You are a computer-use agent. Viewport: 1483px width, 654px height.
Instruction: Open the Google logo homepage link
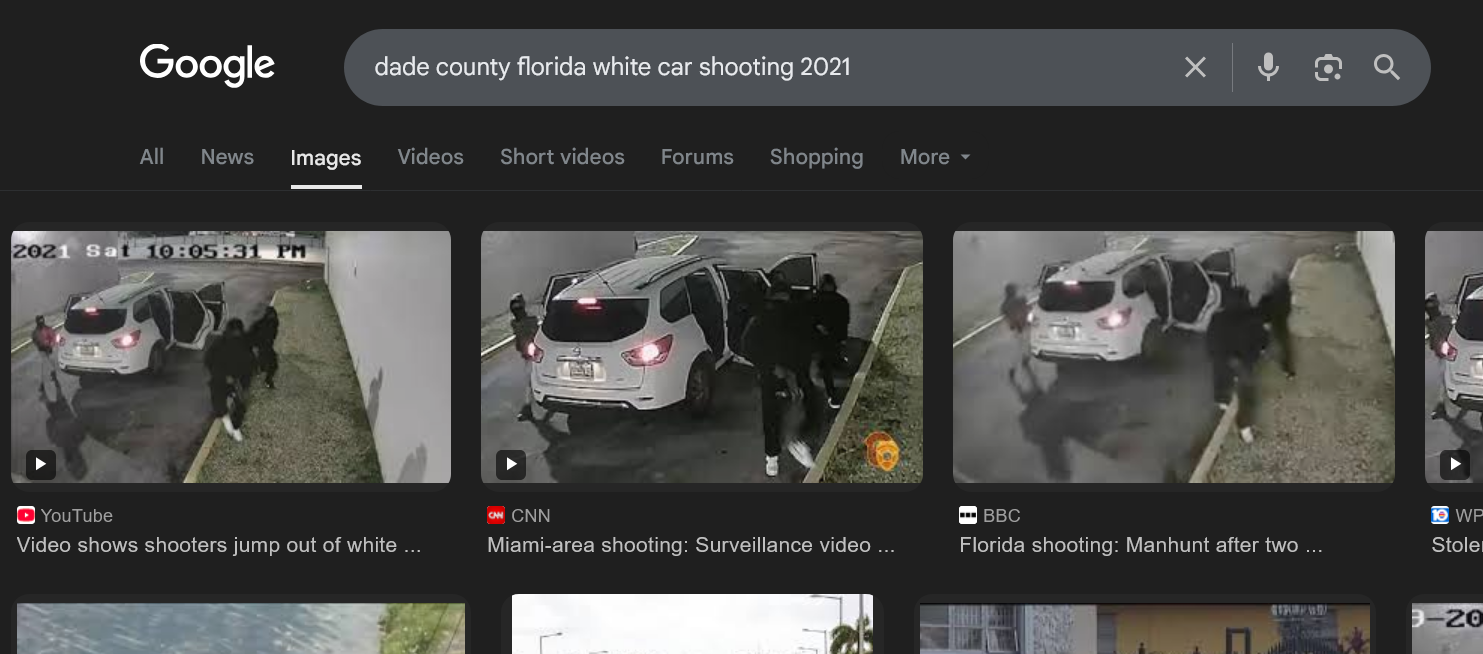[x=207, y=65]
